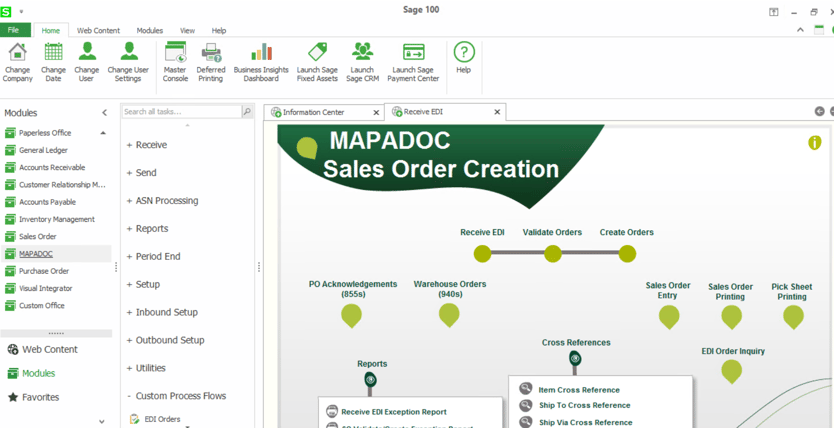The image size is (834, 428).
Task: Click the Receive EDI flow node
Action: (482, 254)
